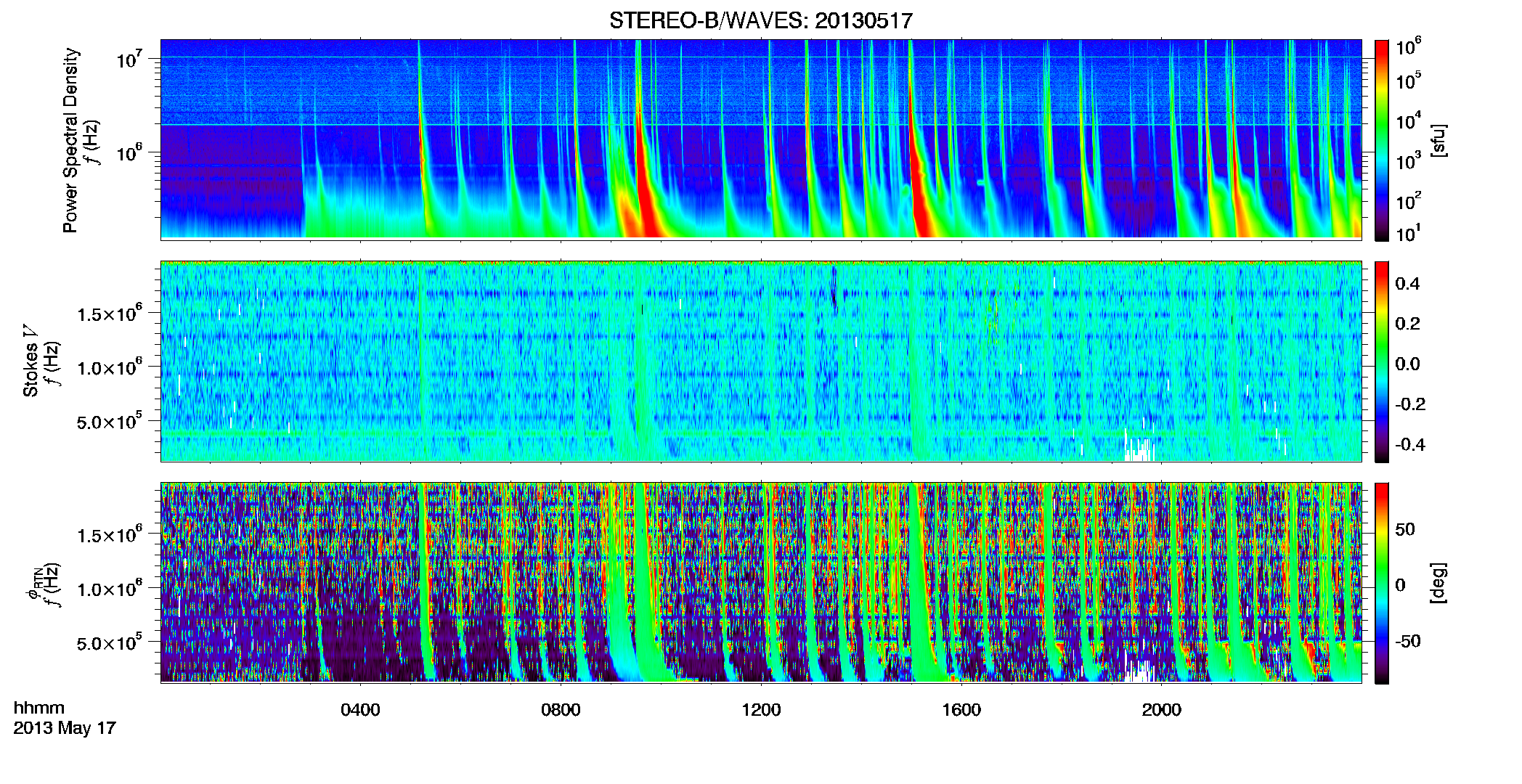The height and width of the screenshot is (784, 1522).
Task: Click inside the Power Spectral Density spectrogram
Action: pyautogui.click(x=761, y=139)
